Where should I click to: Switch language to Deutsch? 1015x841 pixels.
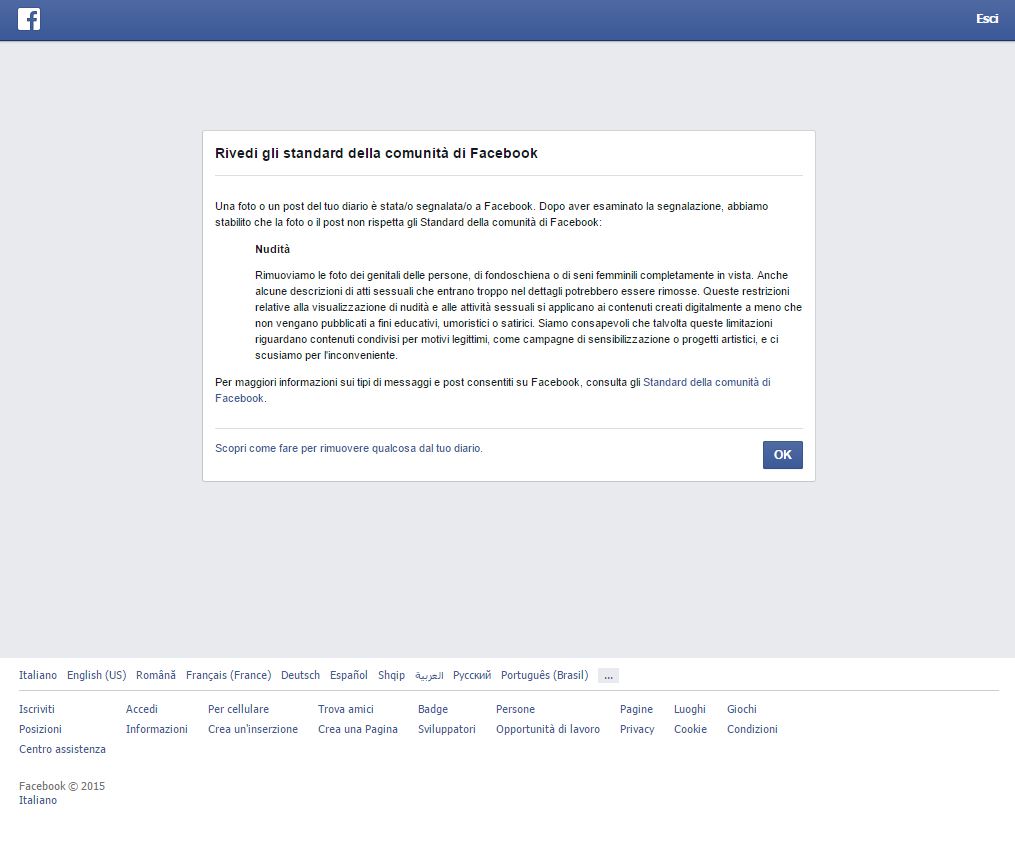[300, 675]
